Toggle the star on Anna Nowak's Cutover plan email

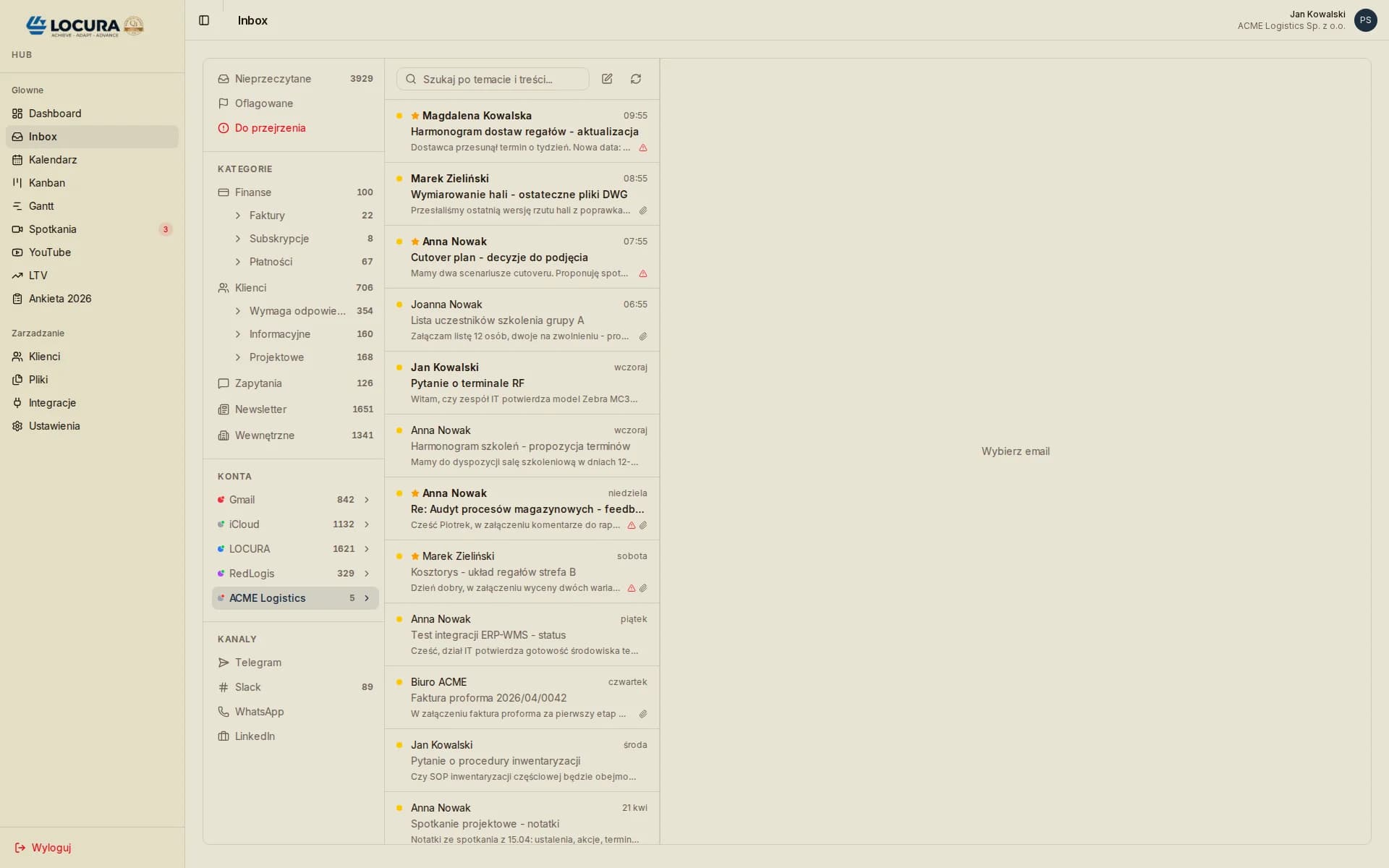(415, 242)
